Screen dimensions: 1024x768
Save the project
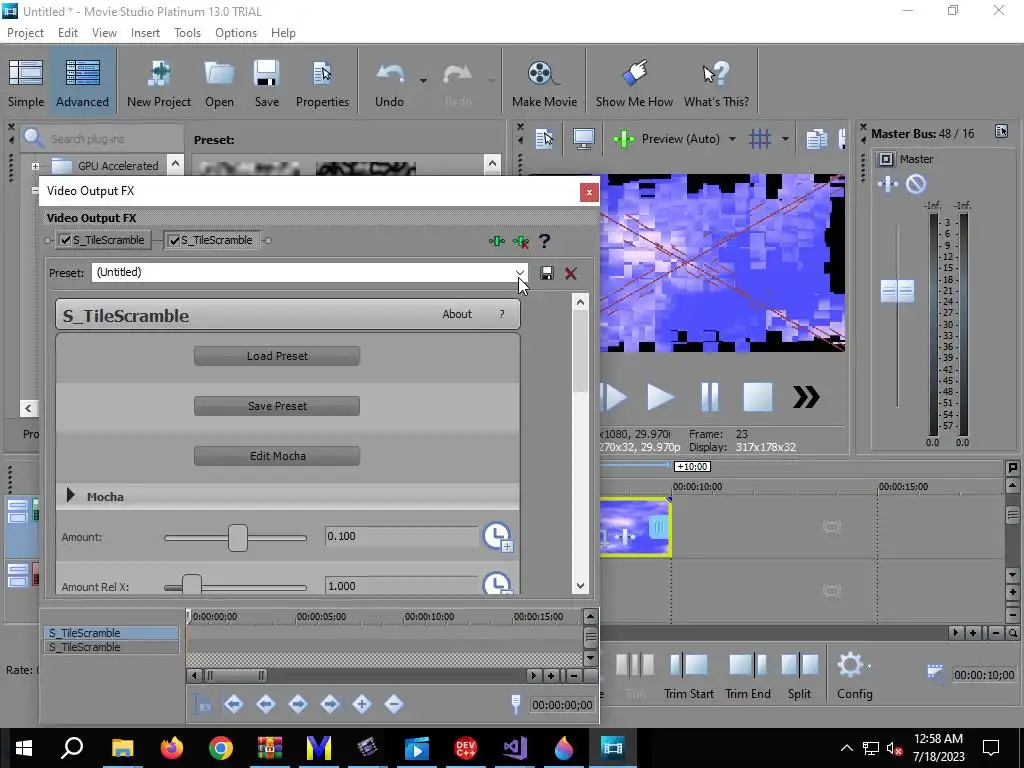tap(266, 84)
